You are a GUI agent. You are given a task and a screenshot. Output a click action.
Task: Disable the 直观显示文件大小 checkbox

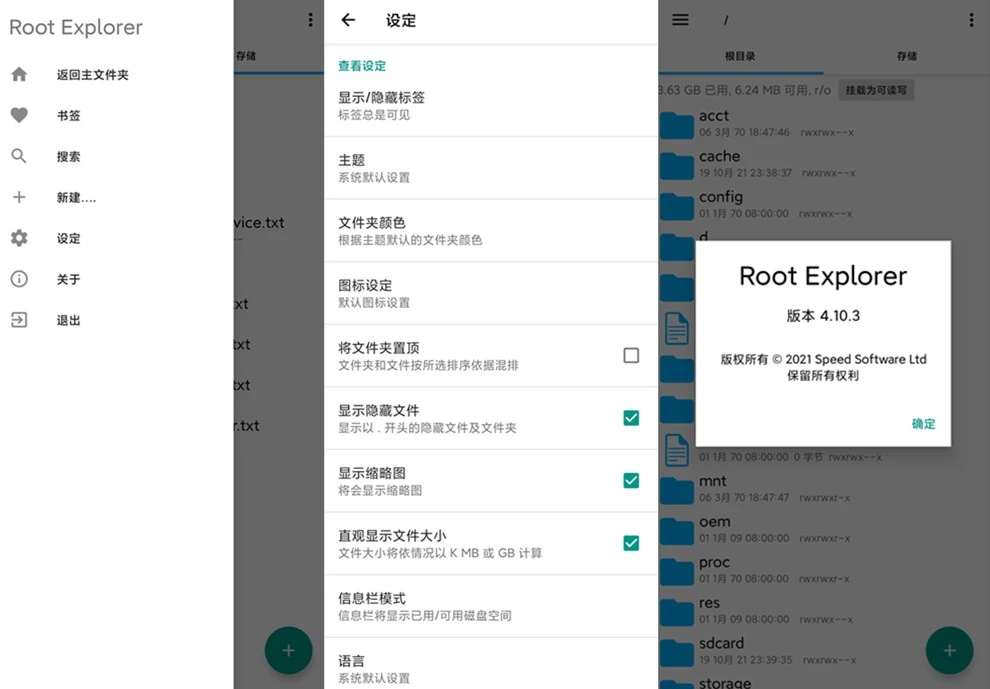[x=631, y=543]
